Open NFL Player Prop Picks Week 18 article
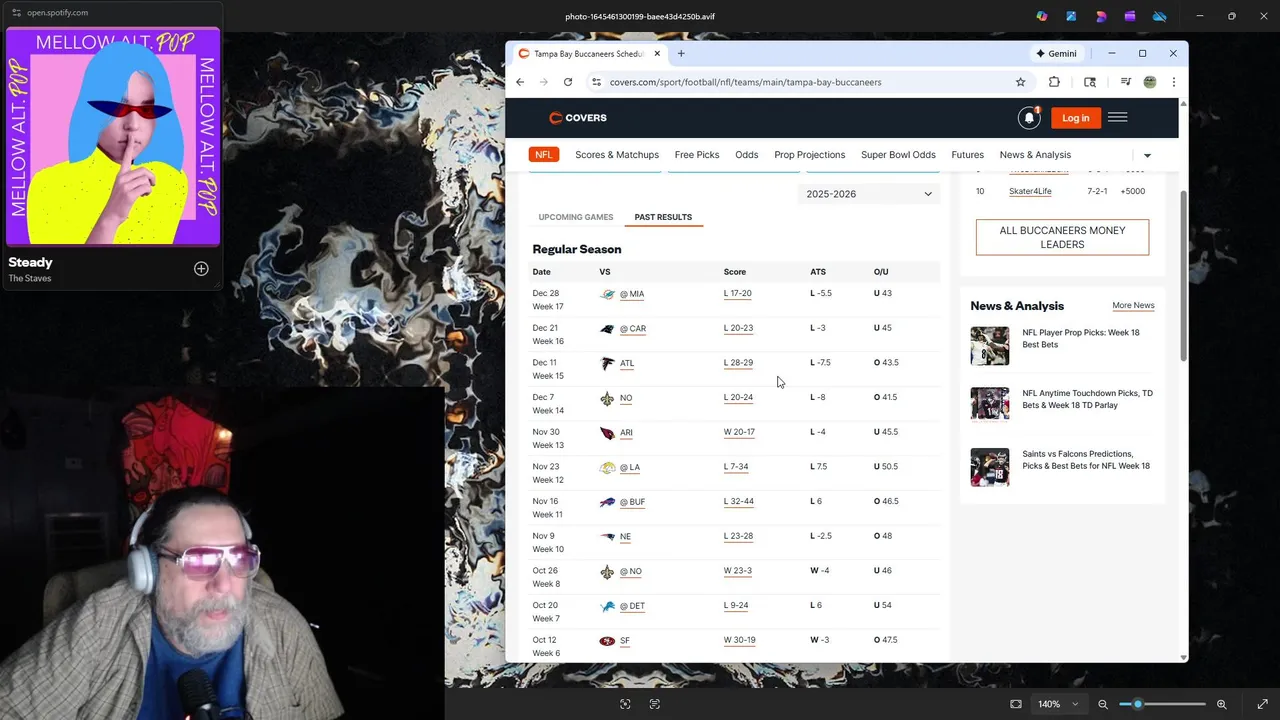This screenshot has height=720, width=1280. (1081, 338)
